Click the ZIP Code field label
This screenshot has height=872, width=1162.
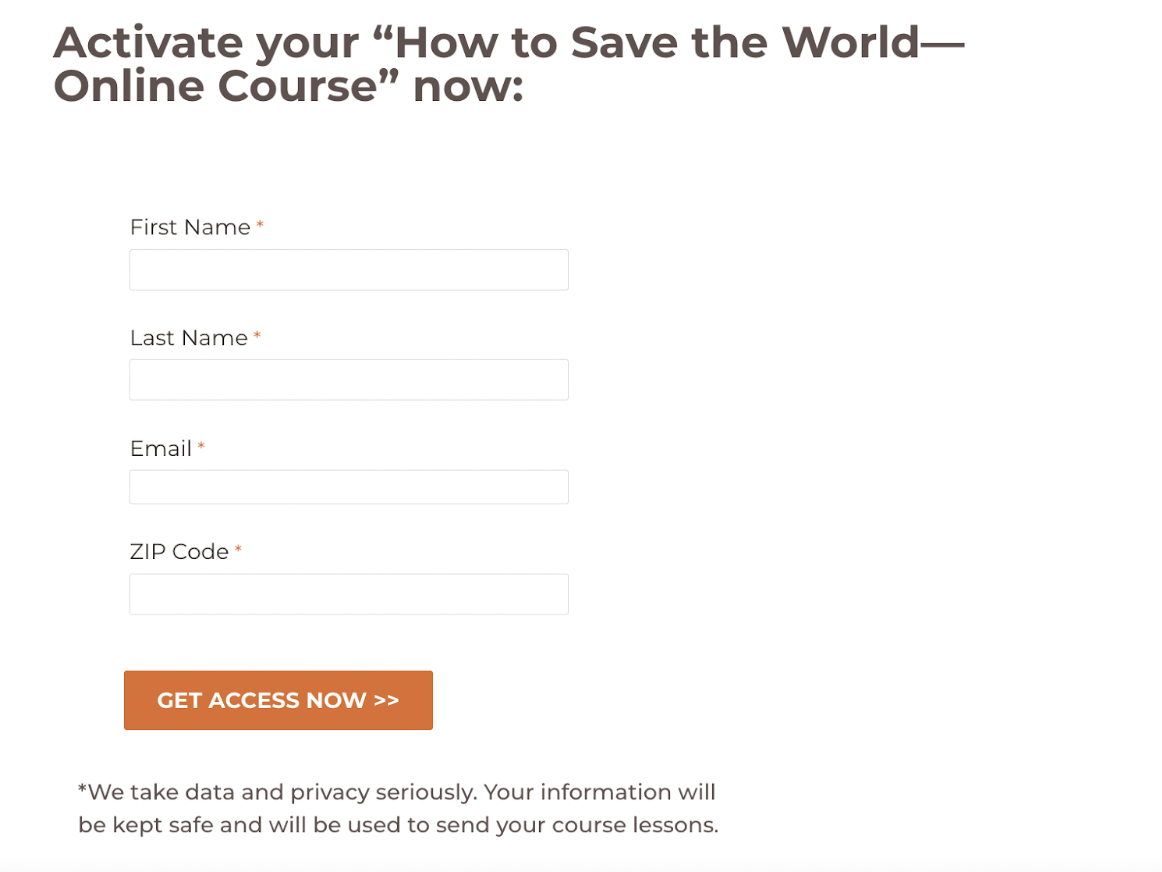point(177,551)
